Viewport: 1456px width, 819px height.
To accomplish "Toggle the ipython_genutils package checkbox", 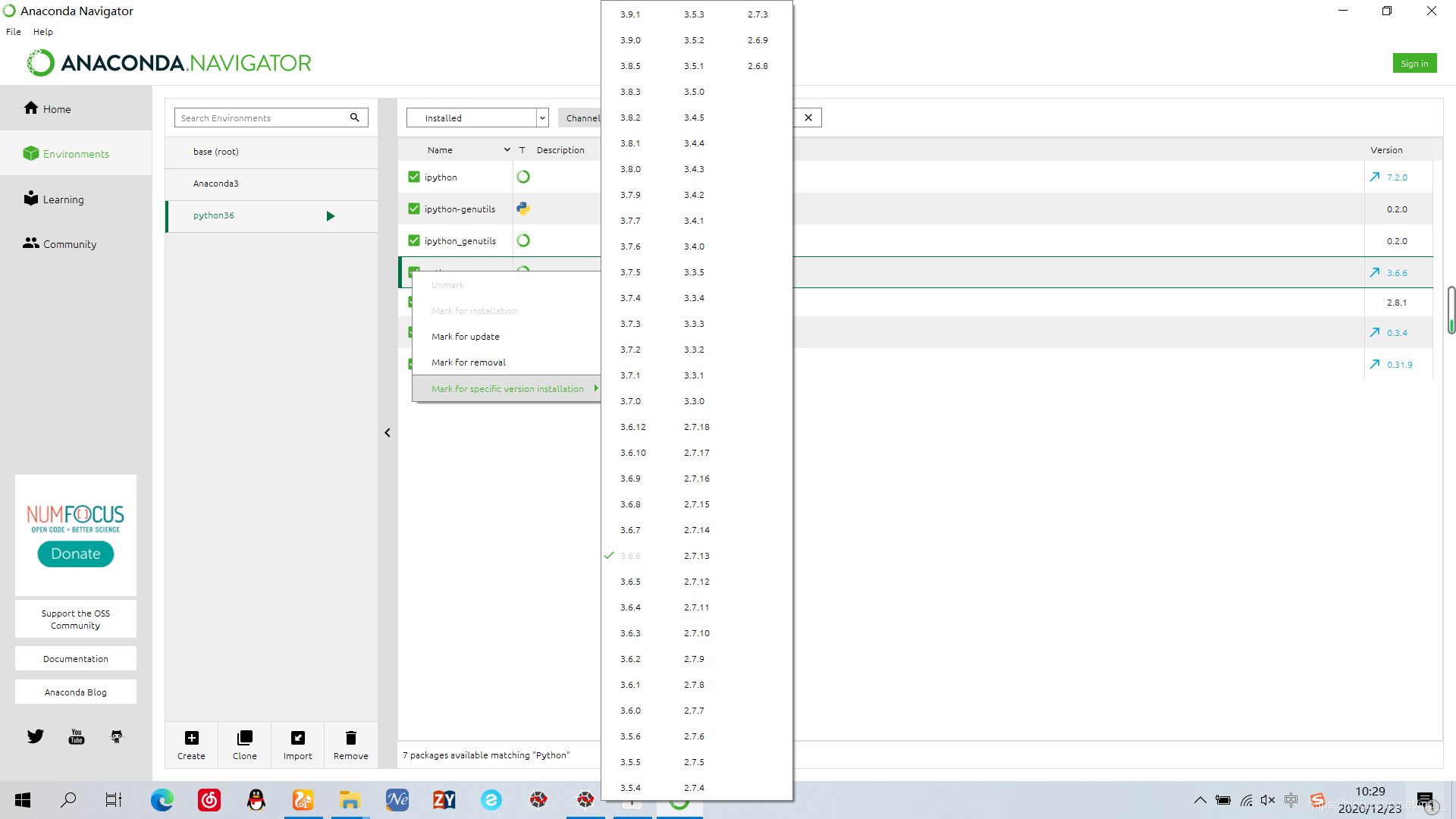I will [x=414, y=240].
